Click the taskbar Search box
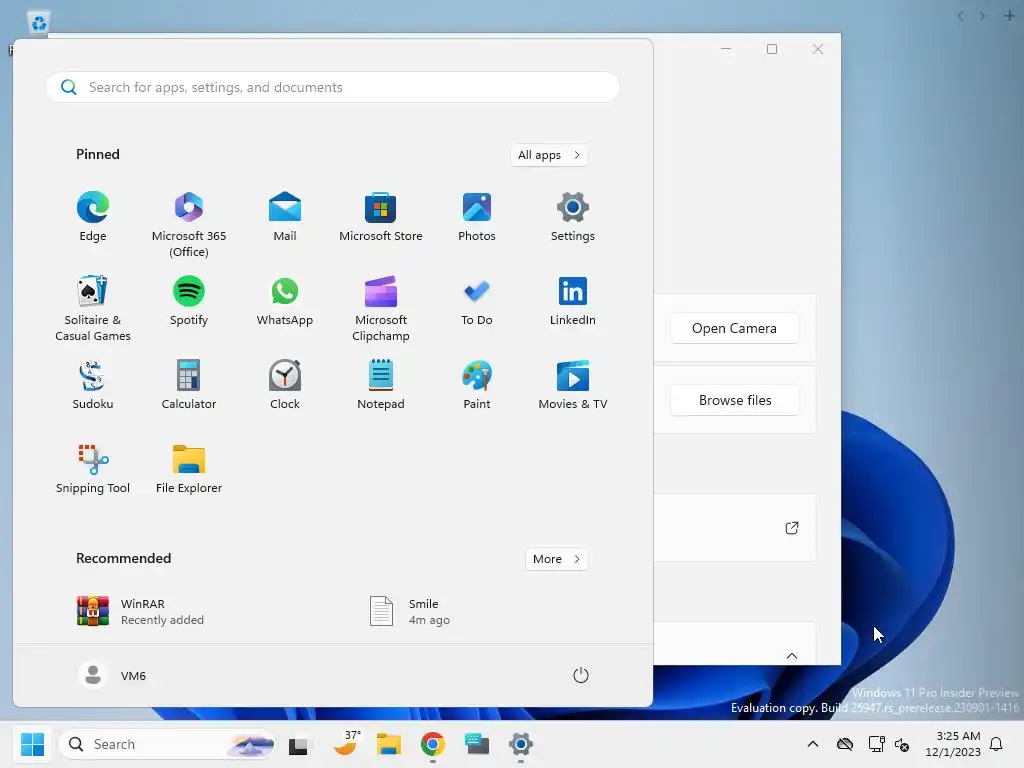This screenshot has width=1024, height=768. click(167, 744)
